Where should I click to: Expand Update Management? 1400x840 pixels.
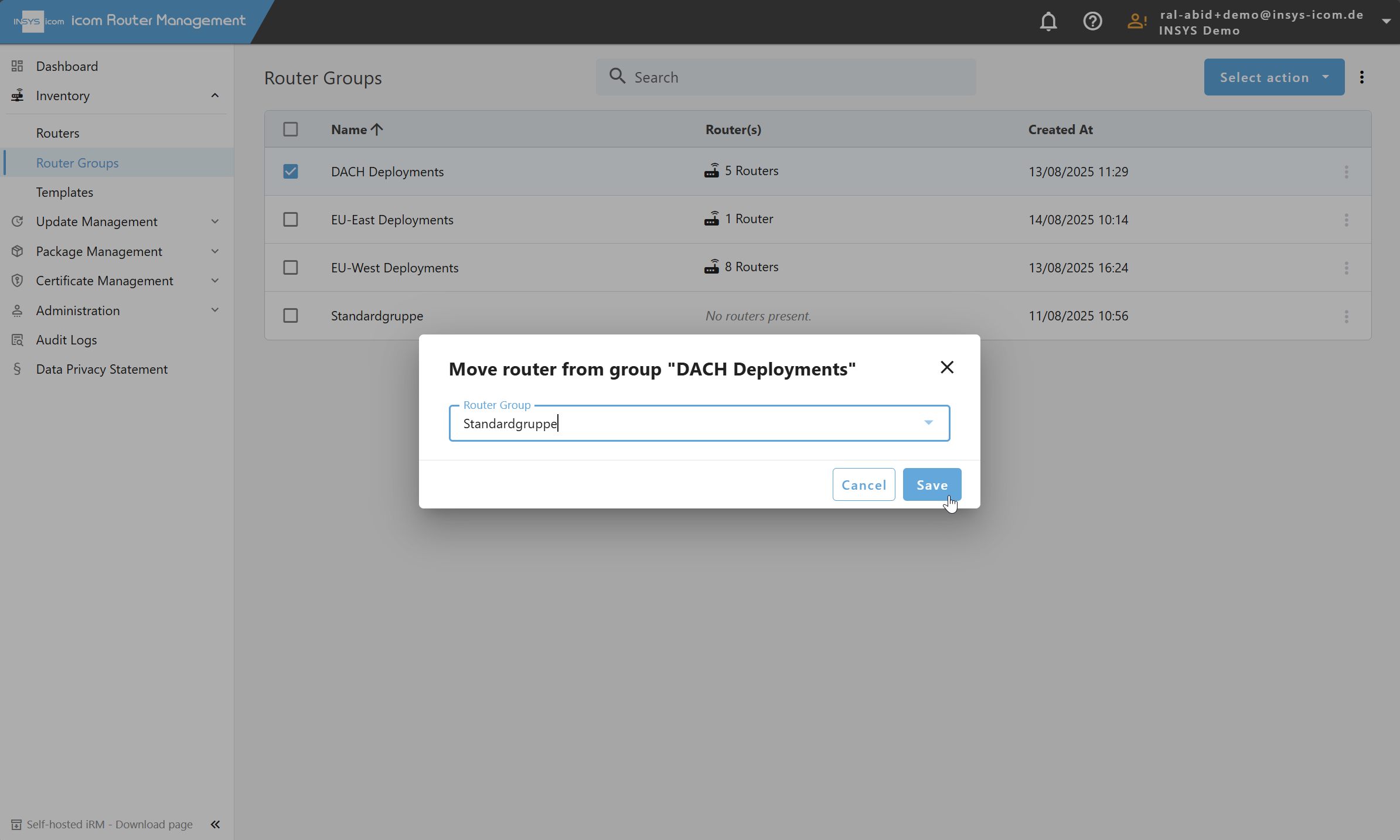(x=215, y=221)
